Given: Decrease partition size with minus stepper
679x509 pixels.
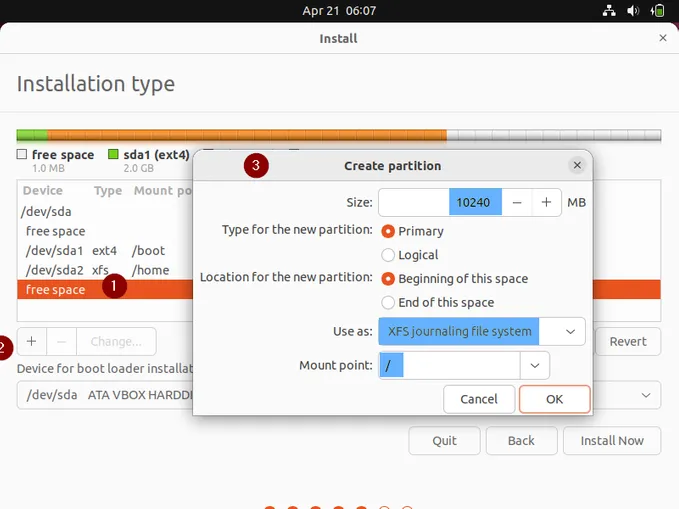Looking at the screenshot, I should click(516, 202).
